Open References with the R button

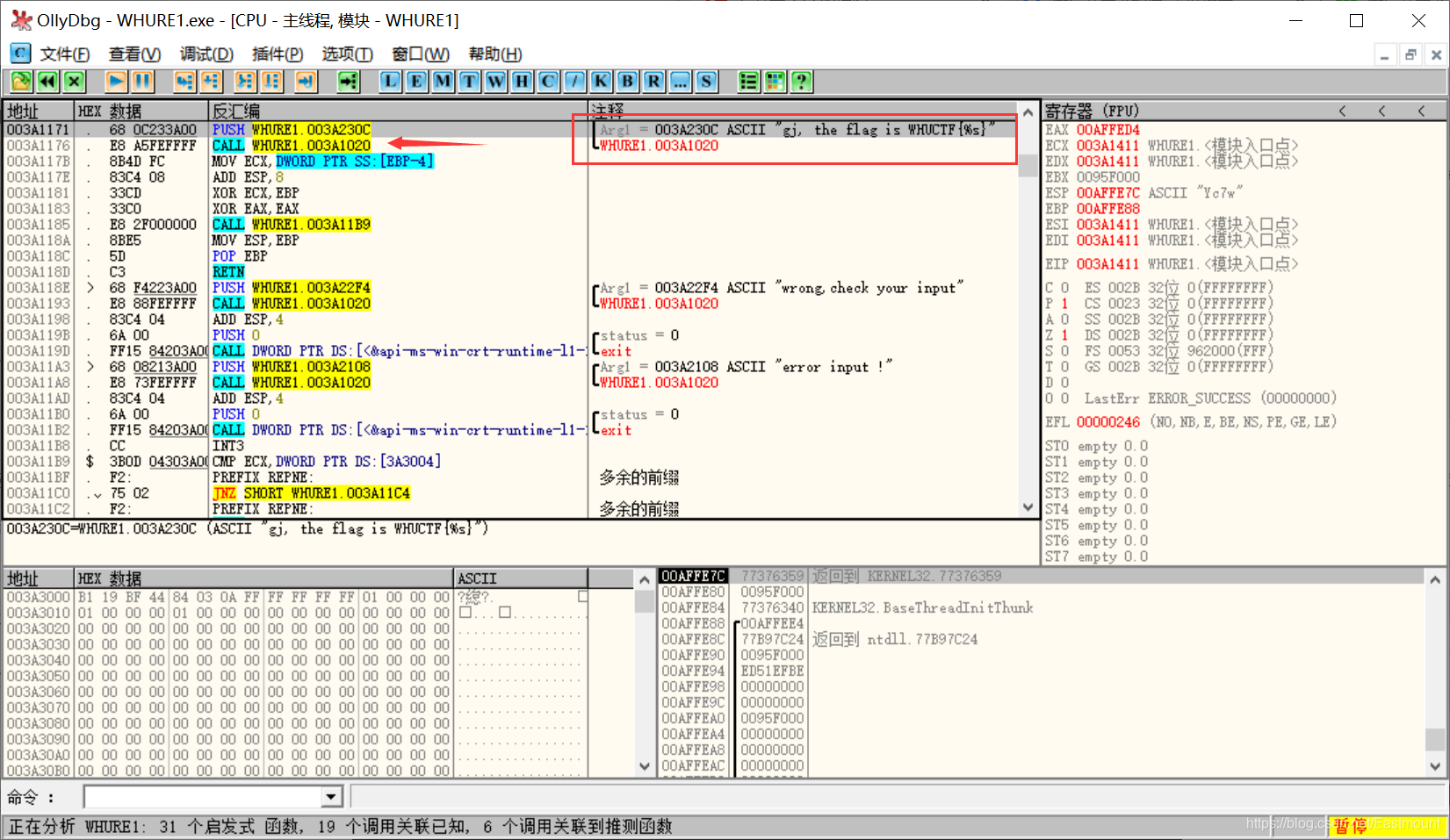pos(653,82)
